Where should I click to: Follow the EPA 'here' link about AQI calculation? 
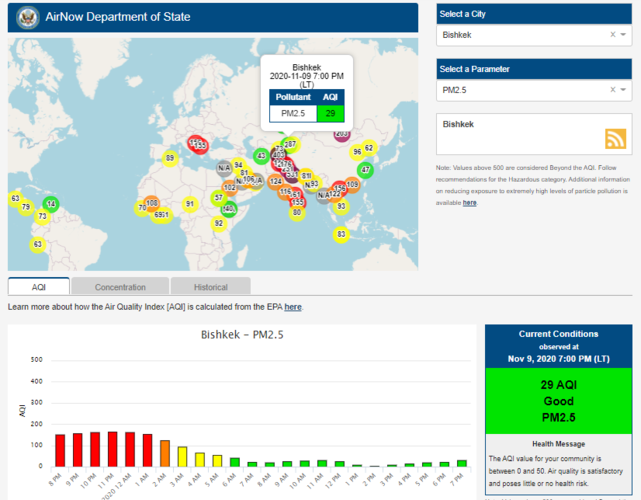(x=292, y=307)
